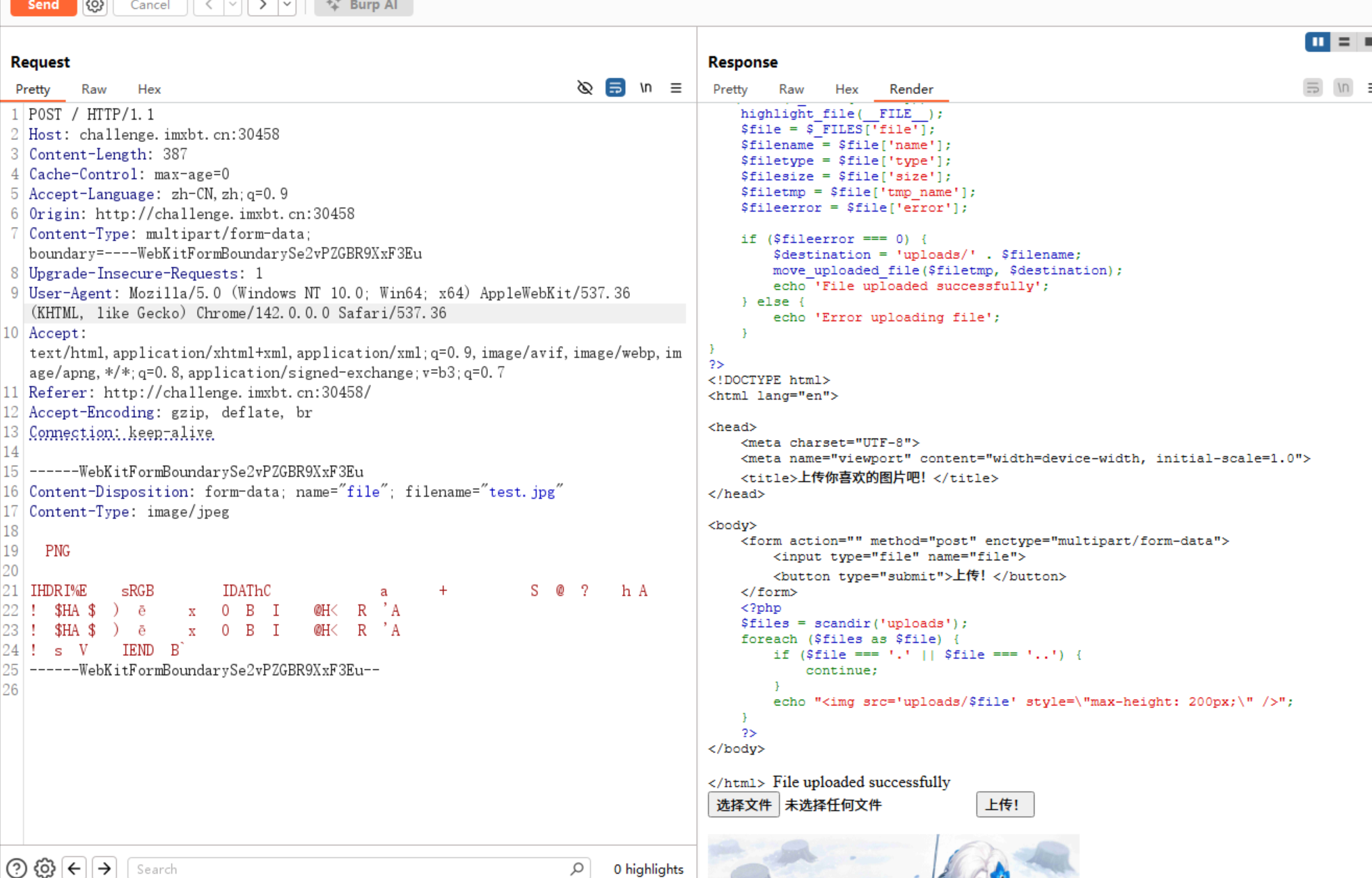Viewport: 1372px width, 878px height.
Task: Go to next request in history
Action: [x=263, y=6]
